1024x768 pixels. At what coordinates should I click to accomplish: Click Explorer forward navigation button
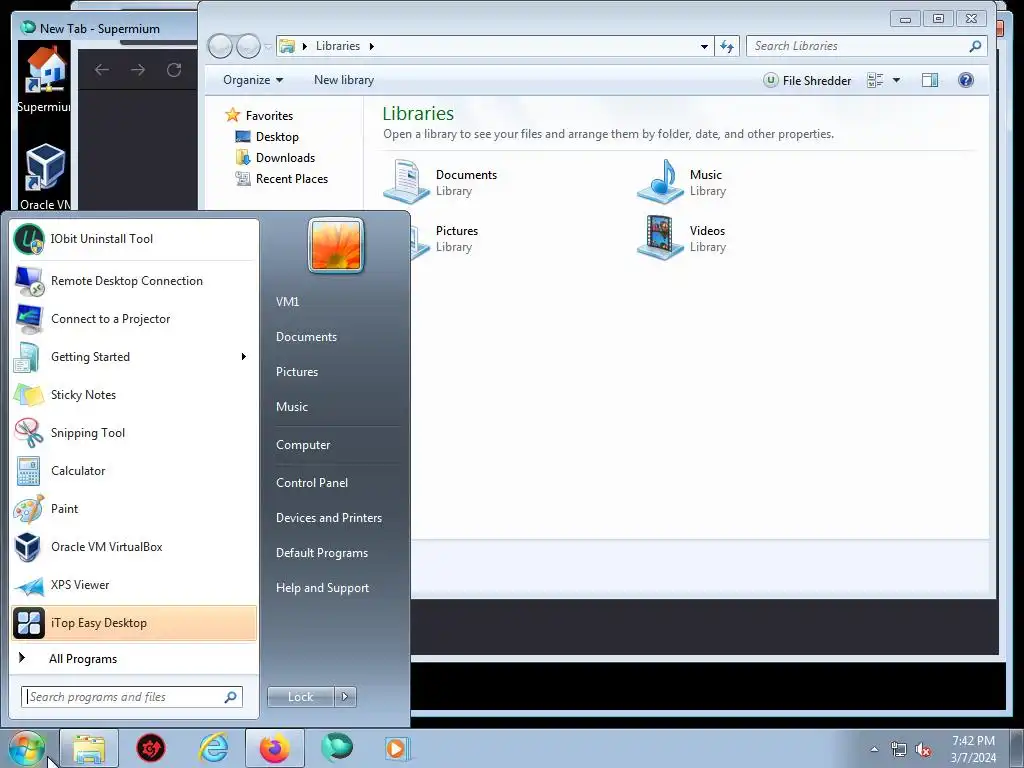click(x=249, y=46)
